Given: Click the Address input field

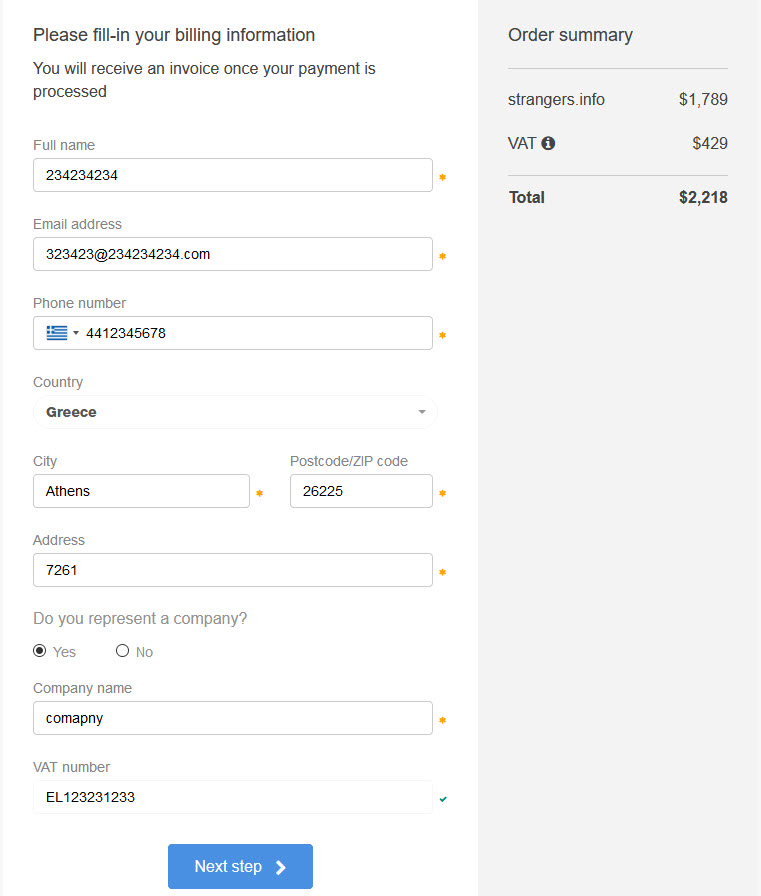Looking at the screenshot, I should (x=233, y=570).
